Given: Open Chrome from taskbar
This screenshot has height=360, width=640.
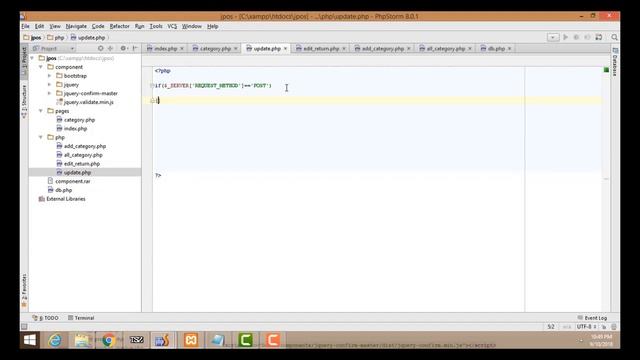Looking at the screenshot, I should click(109, 340).
